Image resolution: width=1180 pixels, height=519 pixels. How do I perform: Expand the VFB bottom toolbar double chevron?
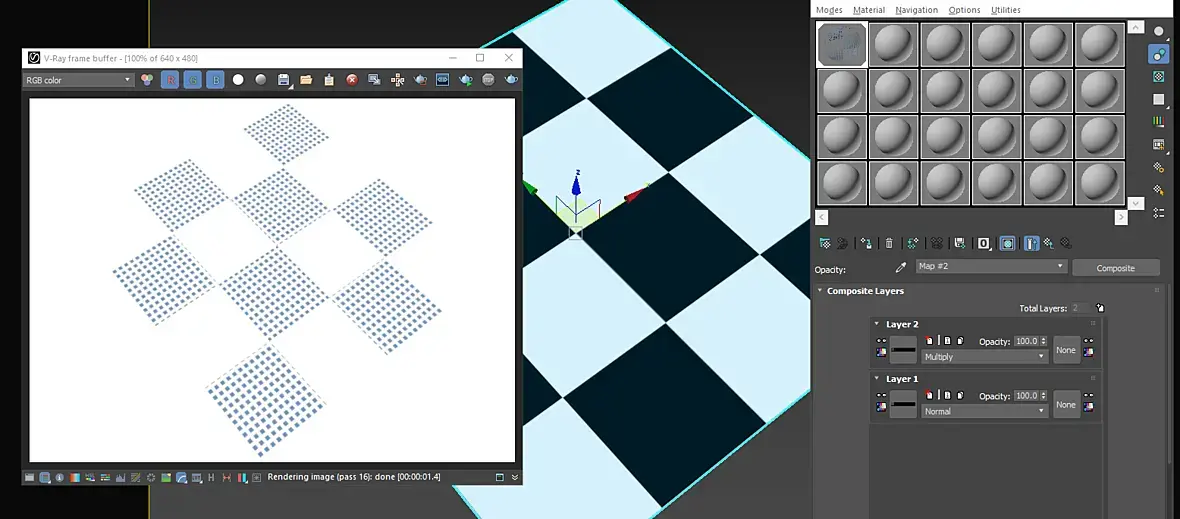515,477
